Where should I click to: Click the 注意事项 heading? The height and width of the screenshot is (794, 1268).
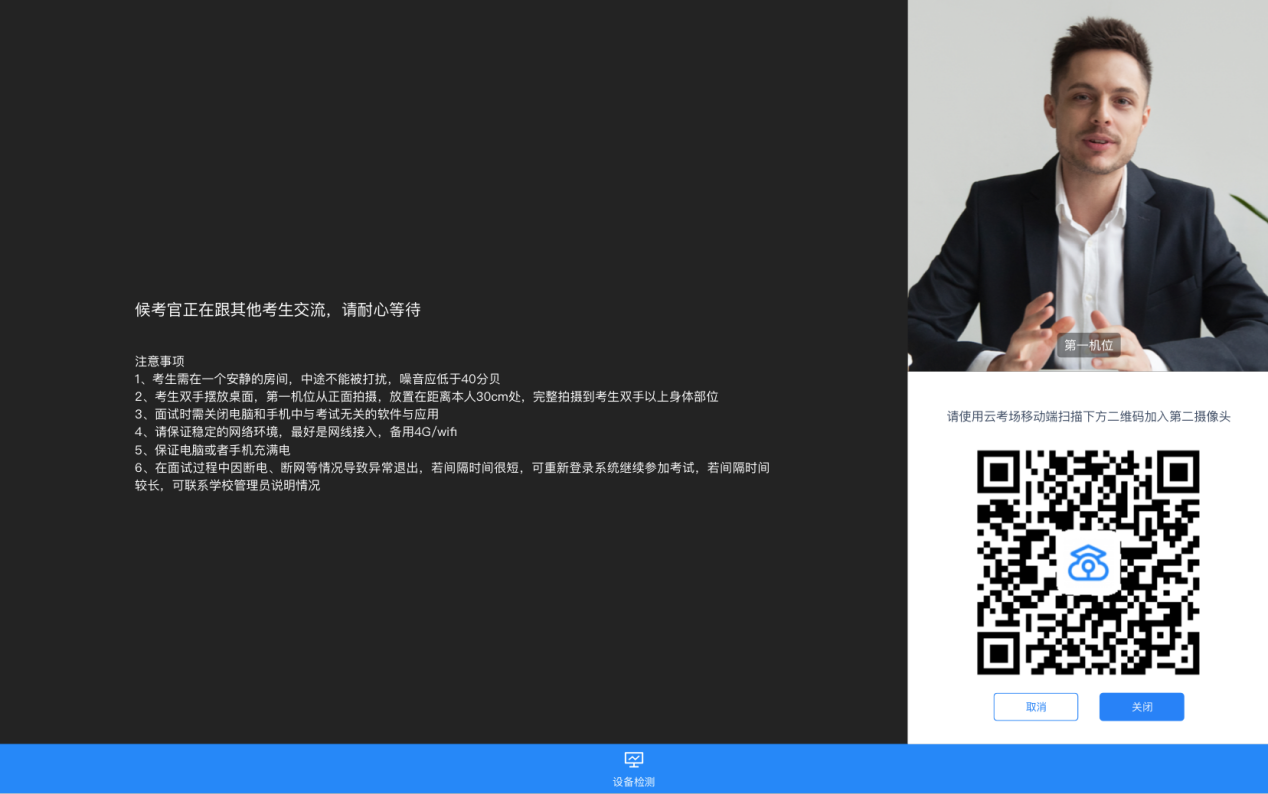[160, 361]
